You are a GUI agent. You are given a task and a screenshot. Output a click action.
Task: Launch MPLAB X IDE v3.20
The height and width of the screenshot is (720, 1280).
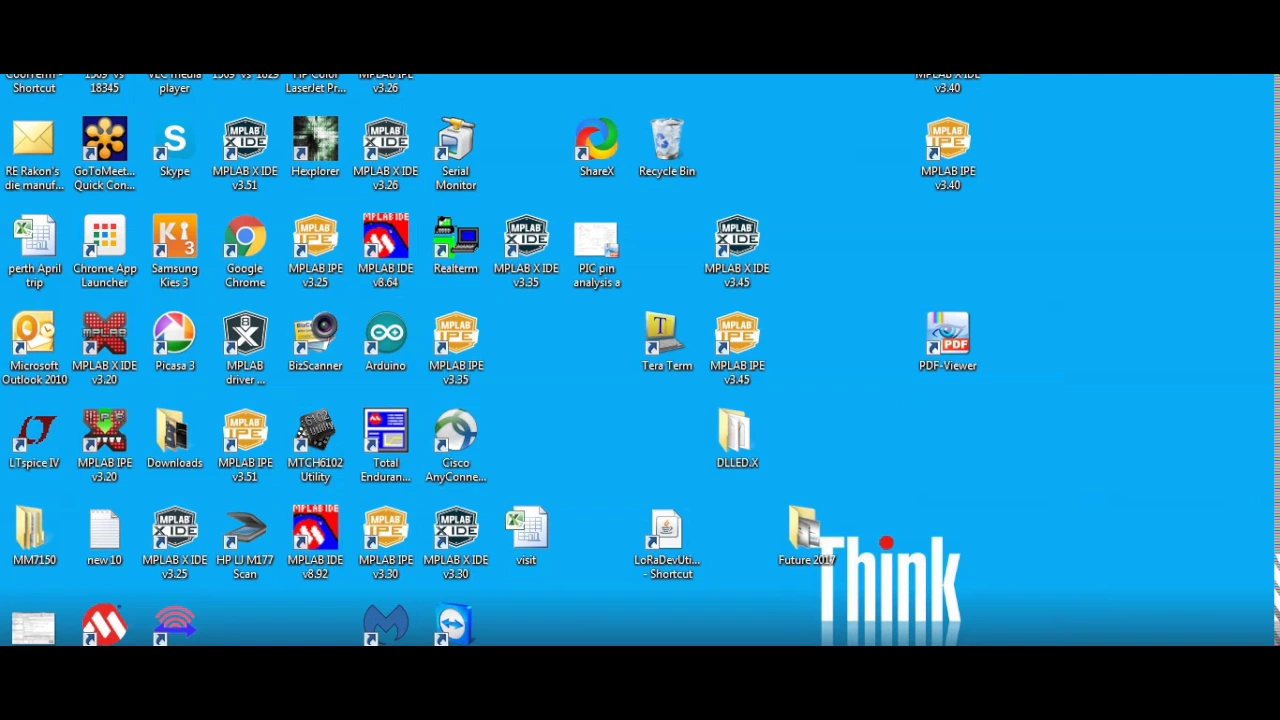pyautogui.click(x=104, y=349)
